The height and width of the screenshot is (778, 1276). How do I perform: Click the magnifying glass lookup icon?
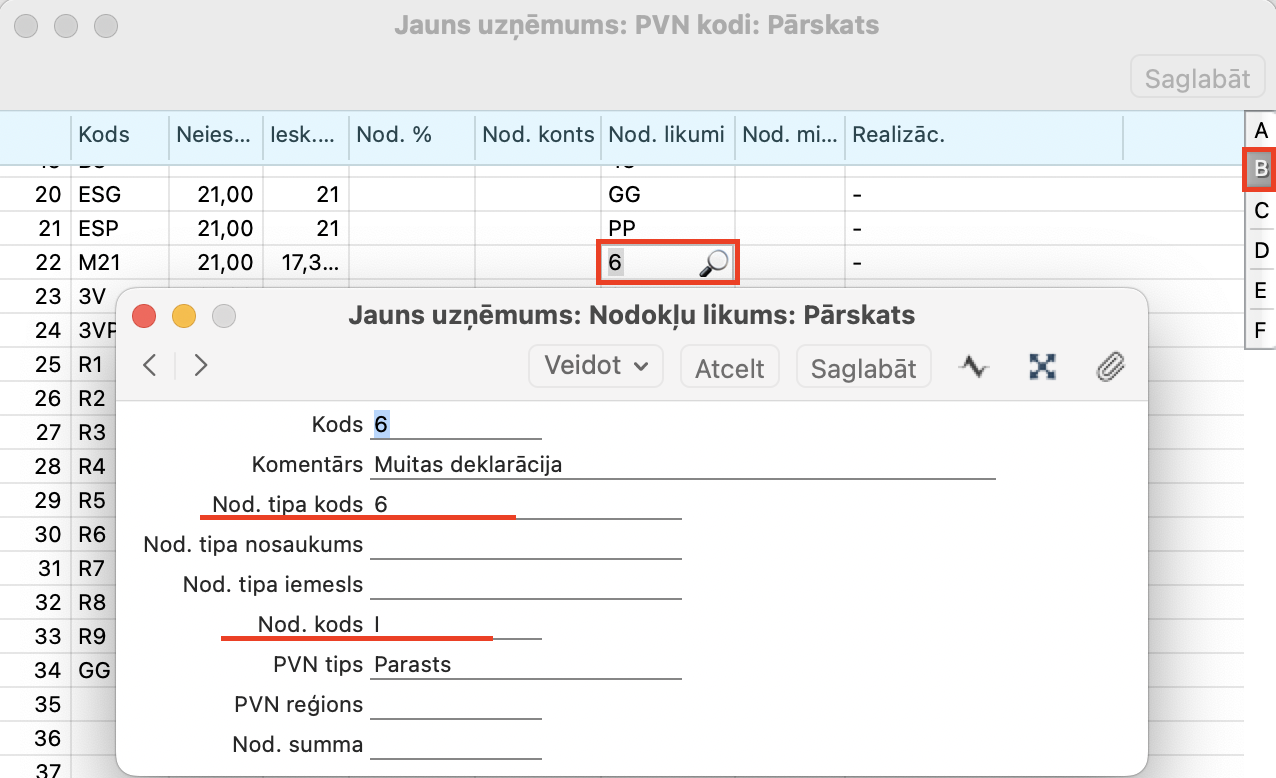714,263
